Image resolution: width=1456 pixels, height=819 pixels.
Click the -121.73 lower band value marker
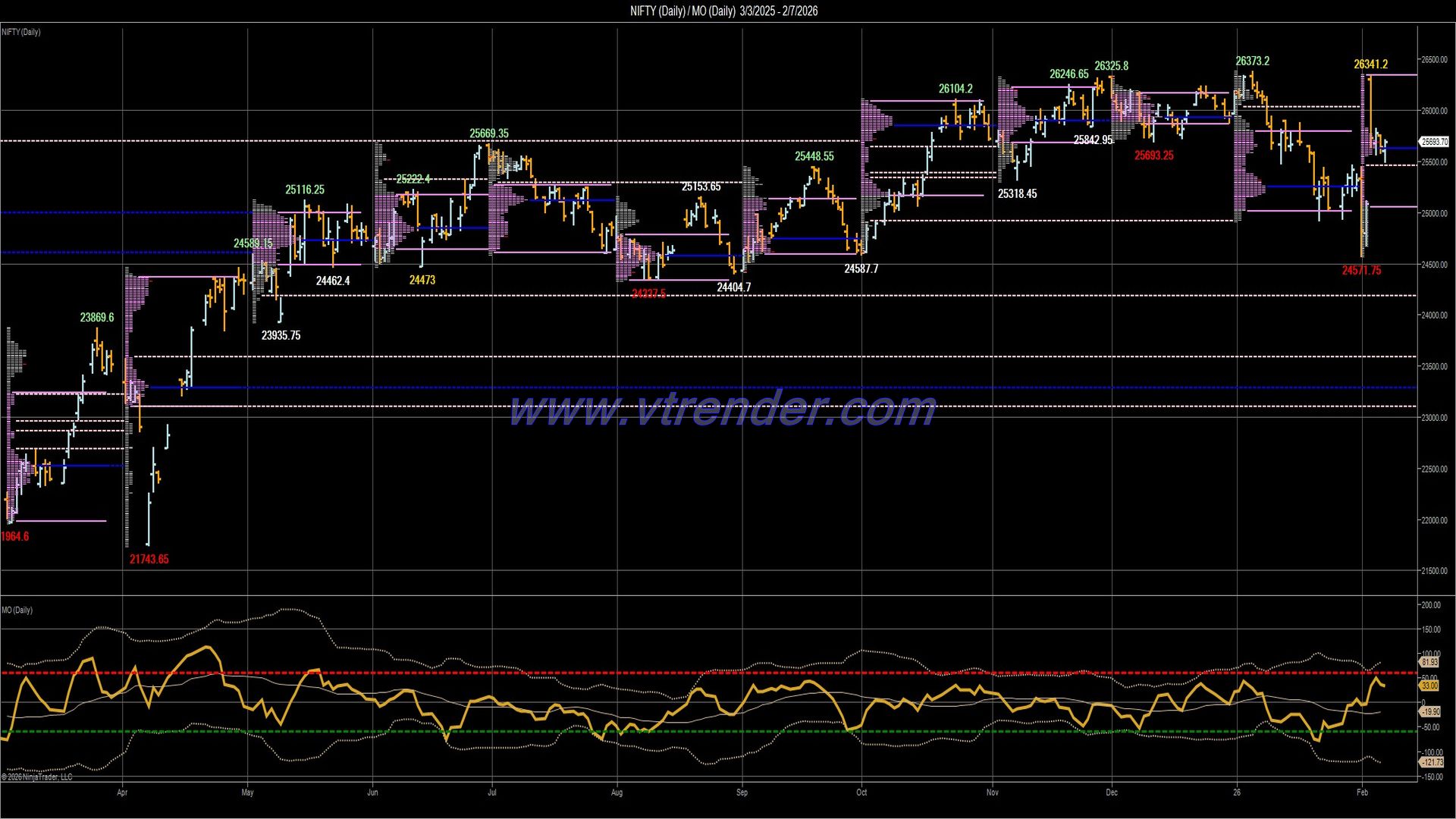(1432, 761)
